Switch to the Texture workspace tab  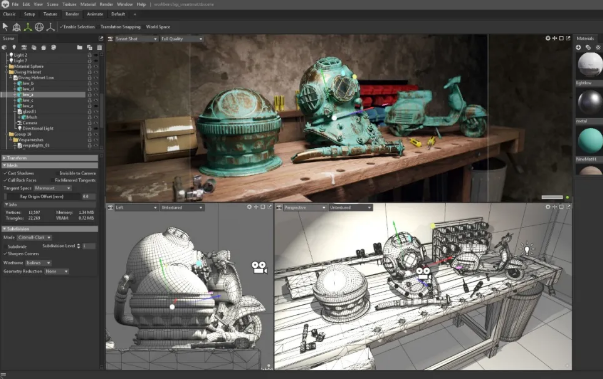click(x=50, y=14)
